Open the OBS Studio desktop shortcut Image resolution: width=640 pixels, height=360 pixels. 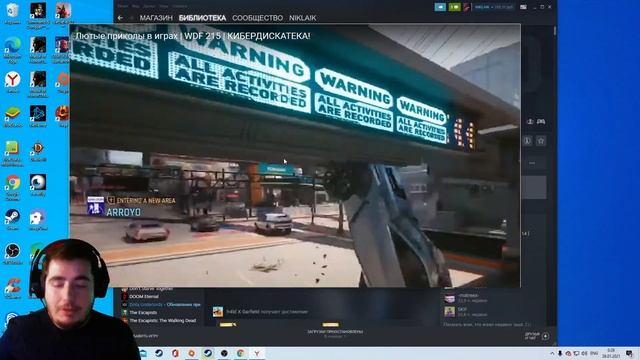[12, 253]
